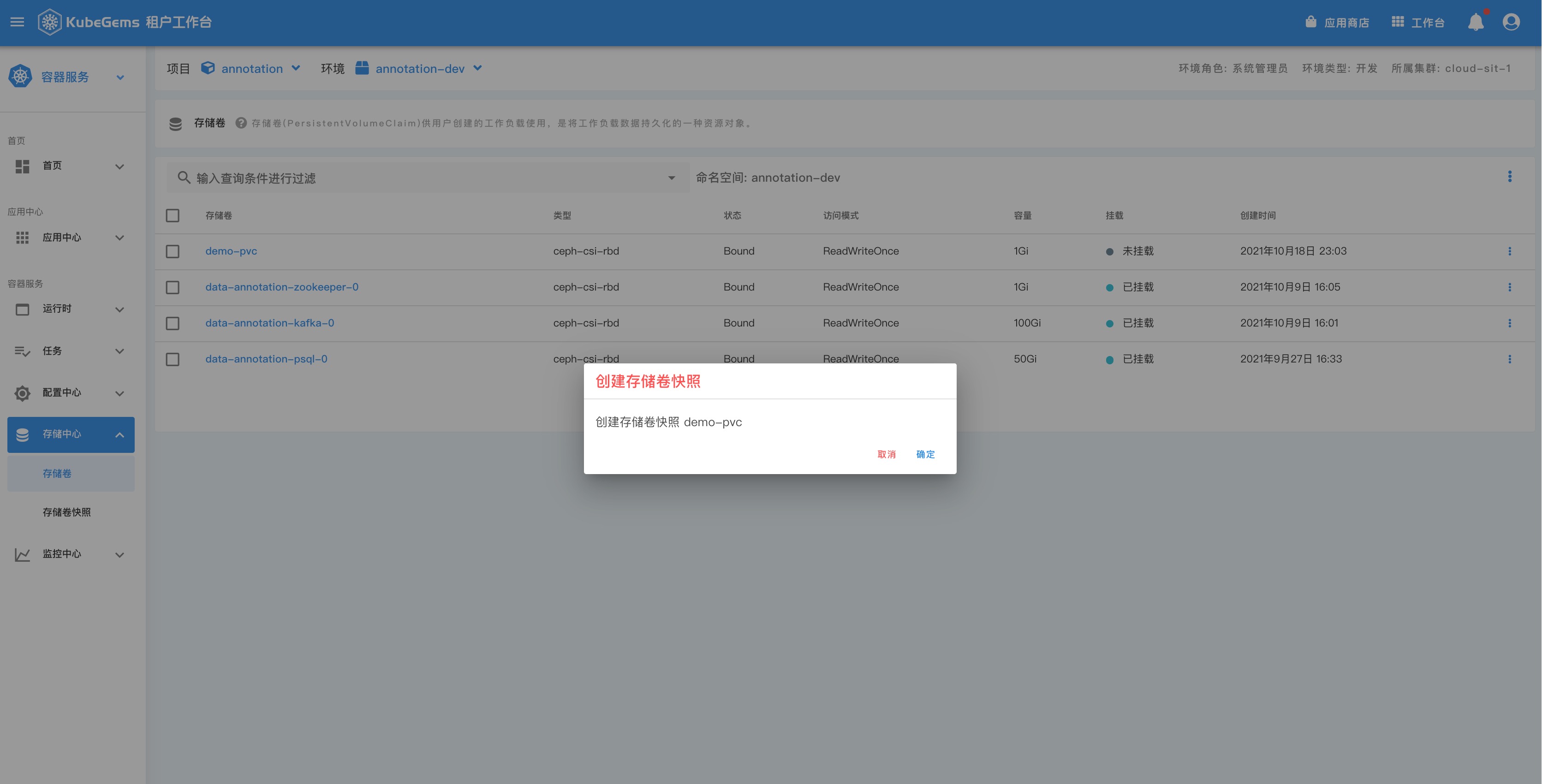Image resolution: width=1542 pixels, height=784 pixels.
Task: Open 存储卷快照 in the sidebar
Action: [66, 512]
